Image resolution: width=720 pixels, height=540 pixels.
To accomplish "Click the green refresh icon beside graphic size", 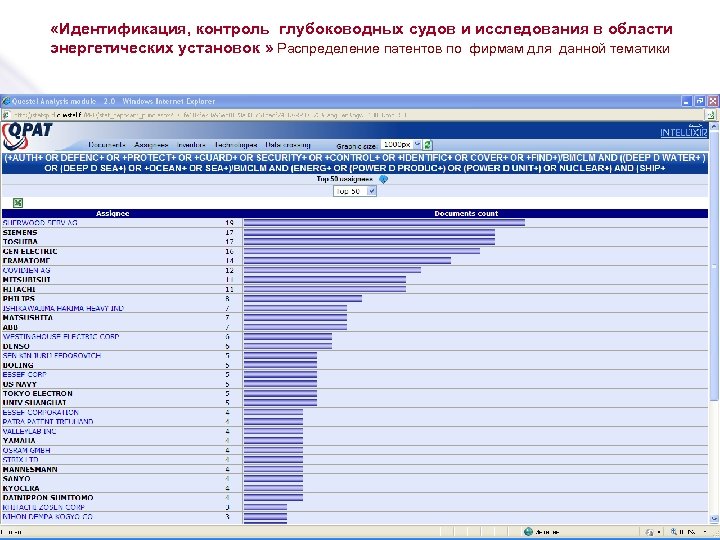I will point(428,145).
